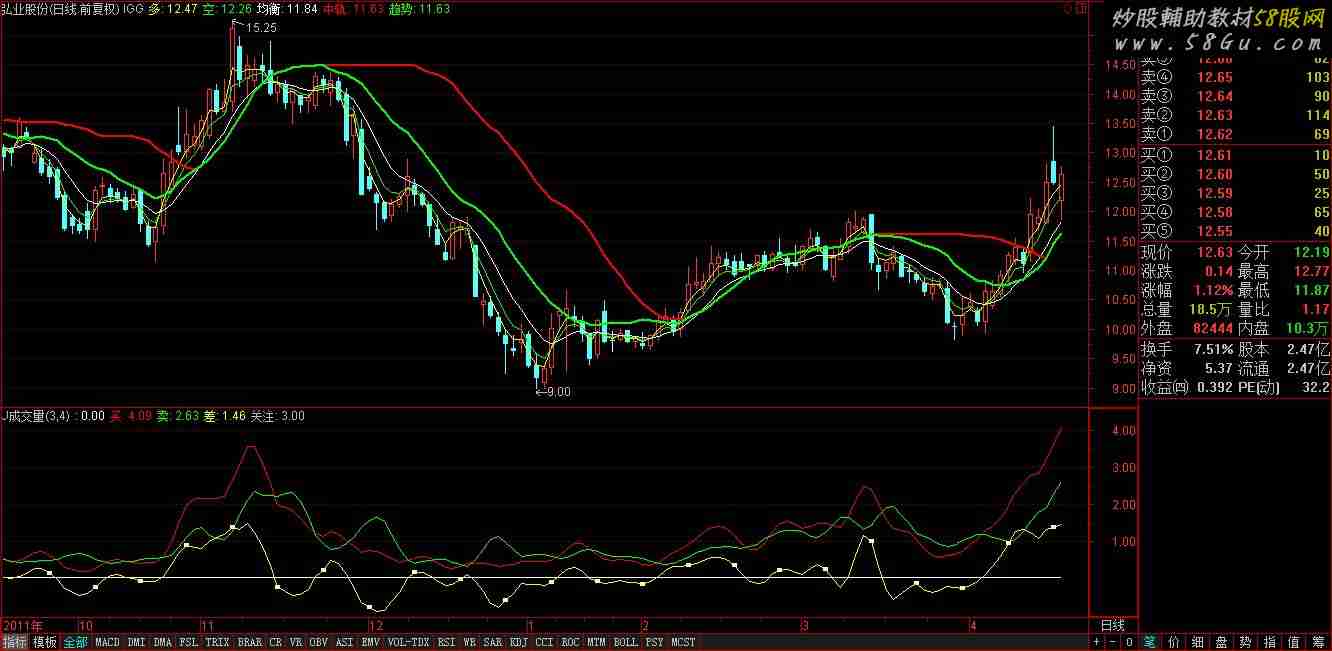
Task: Choose the BRAR indicator
Action: [x=250, y=642]
